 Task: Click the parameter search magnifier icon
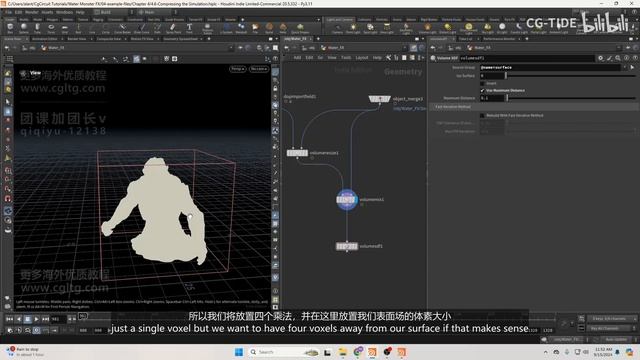coord(618,58)
